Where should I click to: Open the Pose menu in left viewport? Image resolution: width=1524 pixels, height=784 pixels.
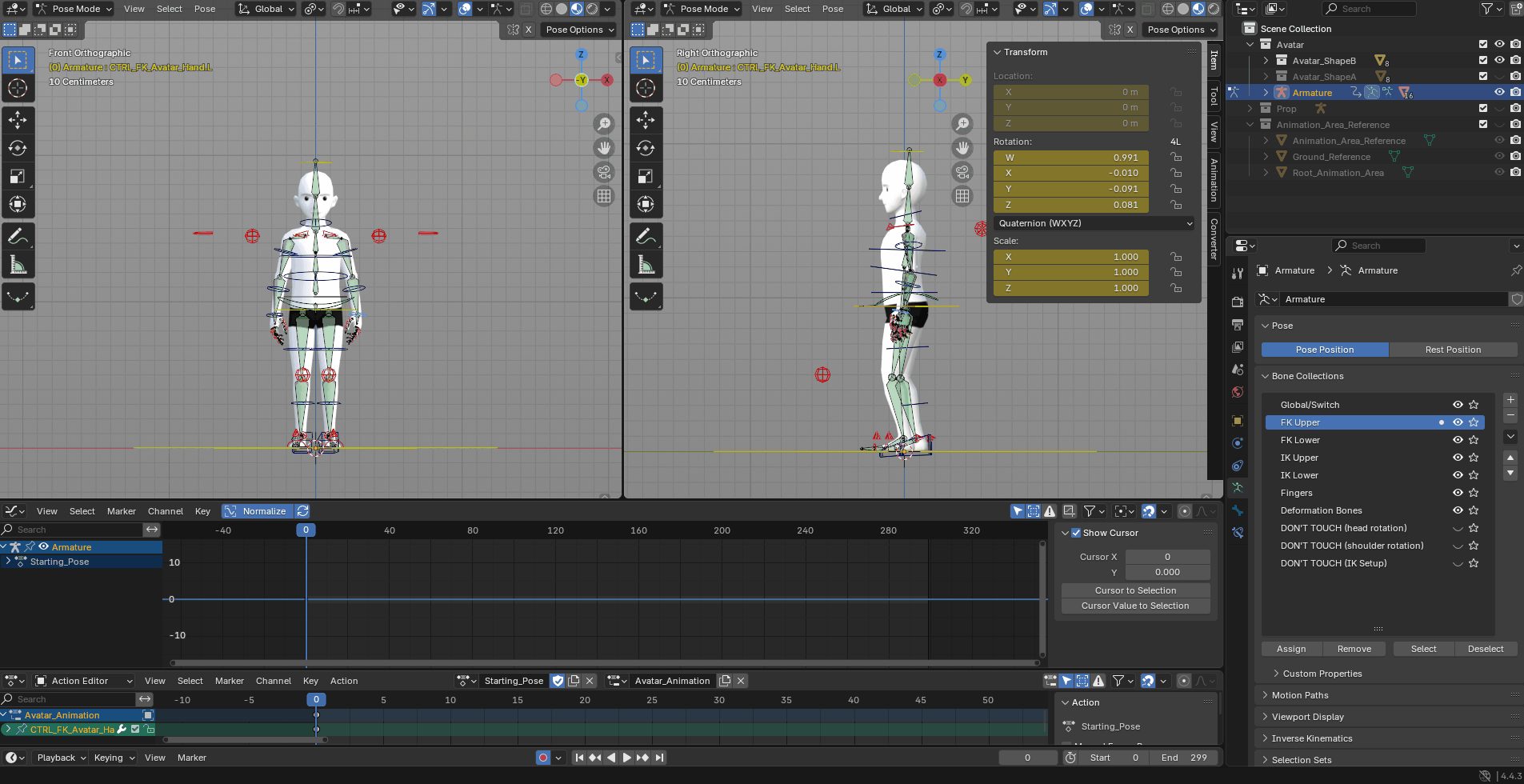click(205, 9)
